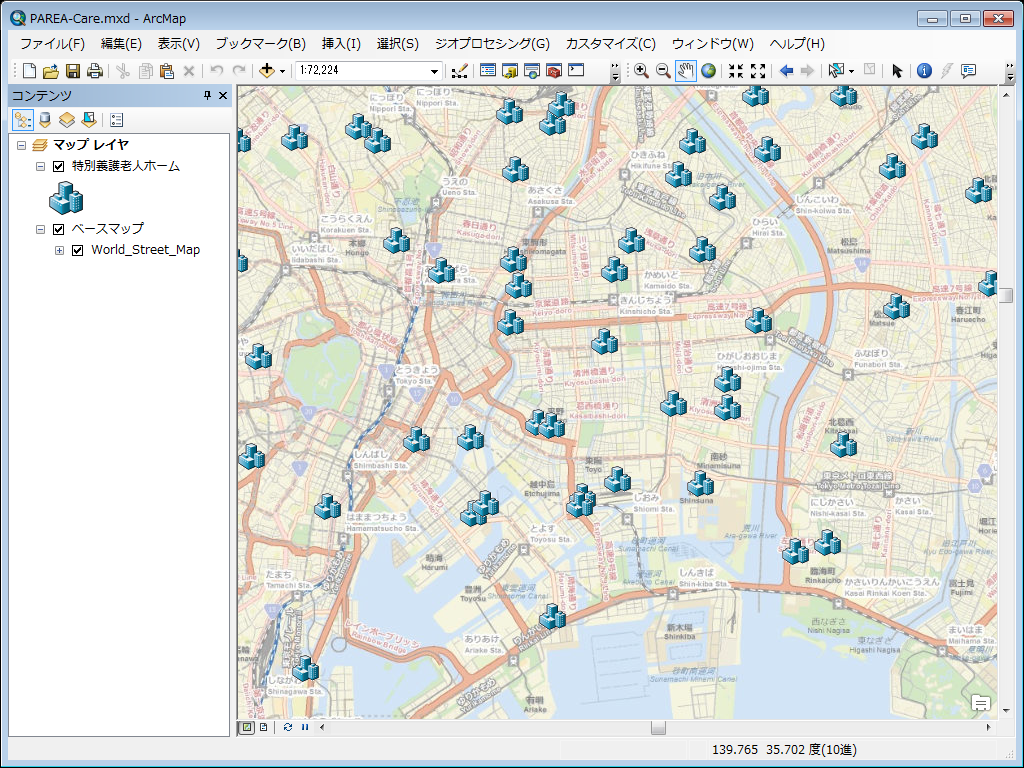The height and width of the screenshot is (768, 1024).
Task: Activate the HTML Popup tool
Action: (968, 71)
